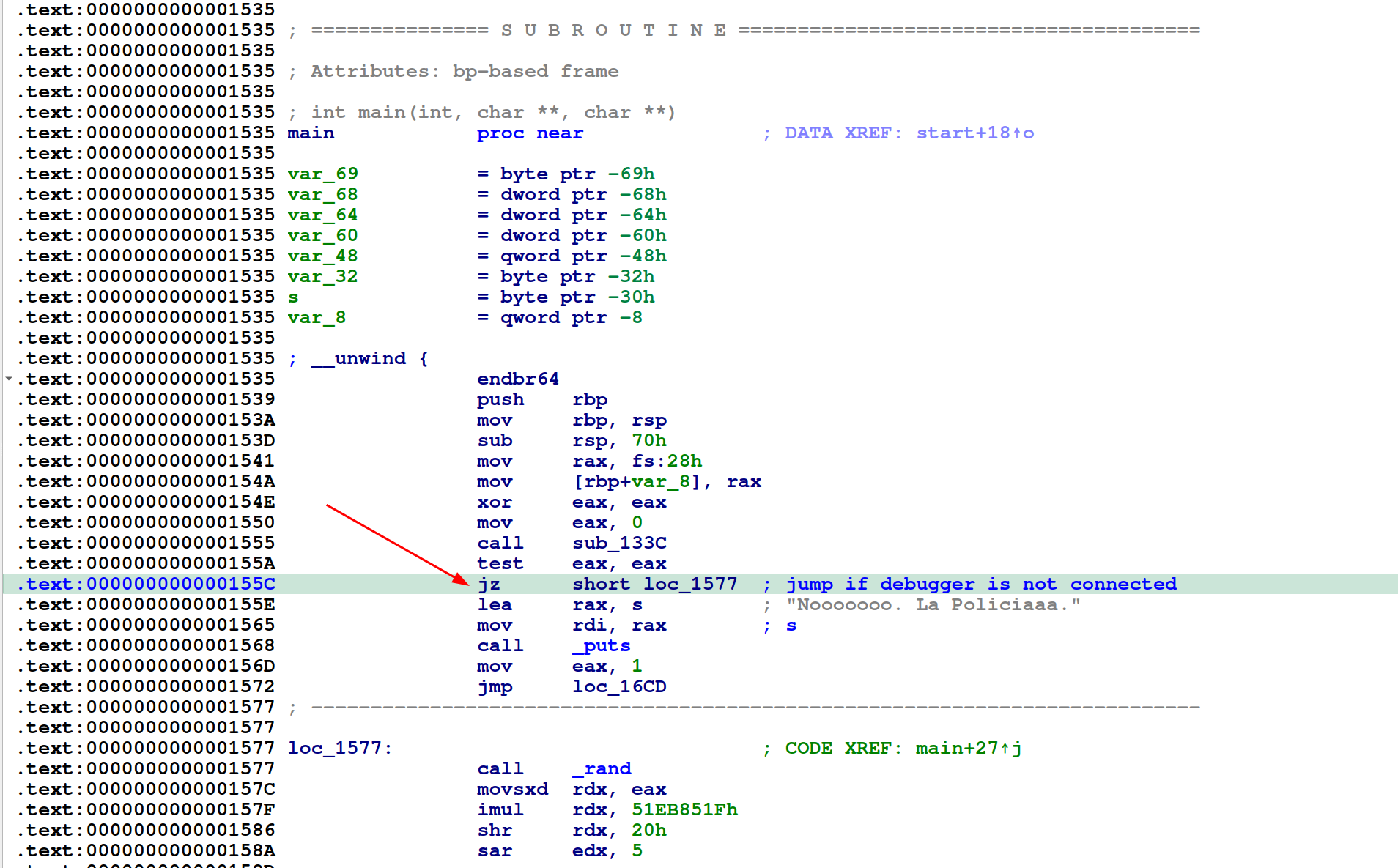Click the '__unwind {' comment line

pos(358,358)
